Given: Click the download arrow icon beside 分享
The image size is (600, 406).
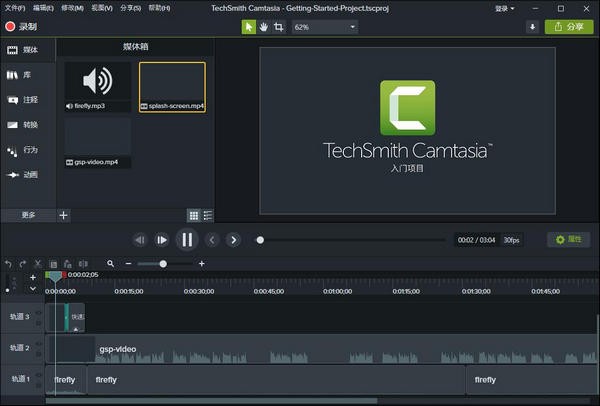Looking at the screenshot, I should 532,27.
